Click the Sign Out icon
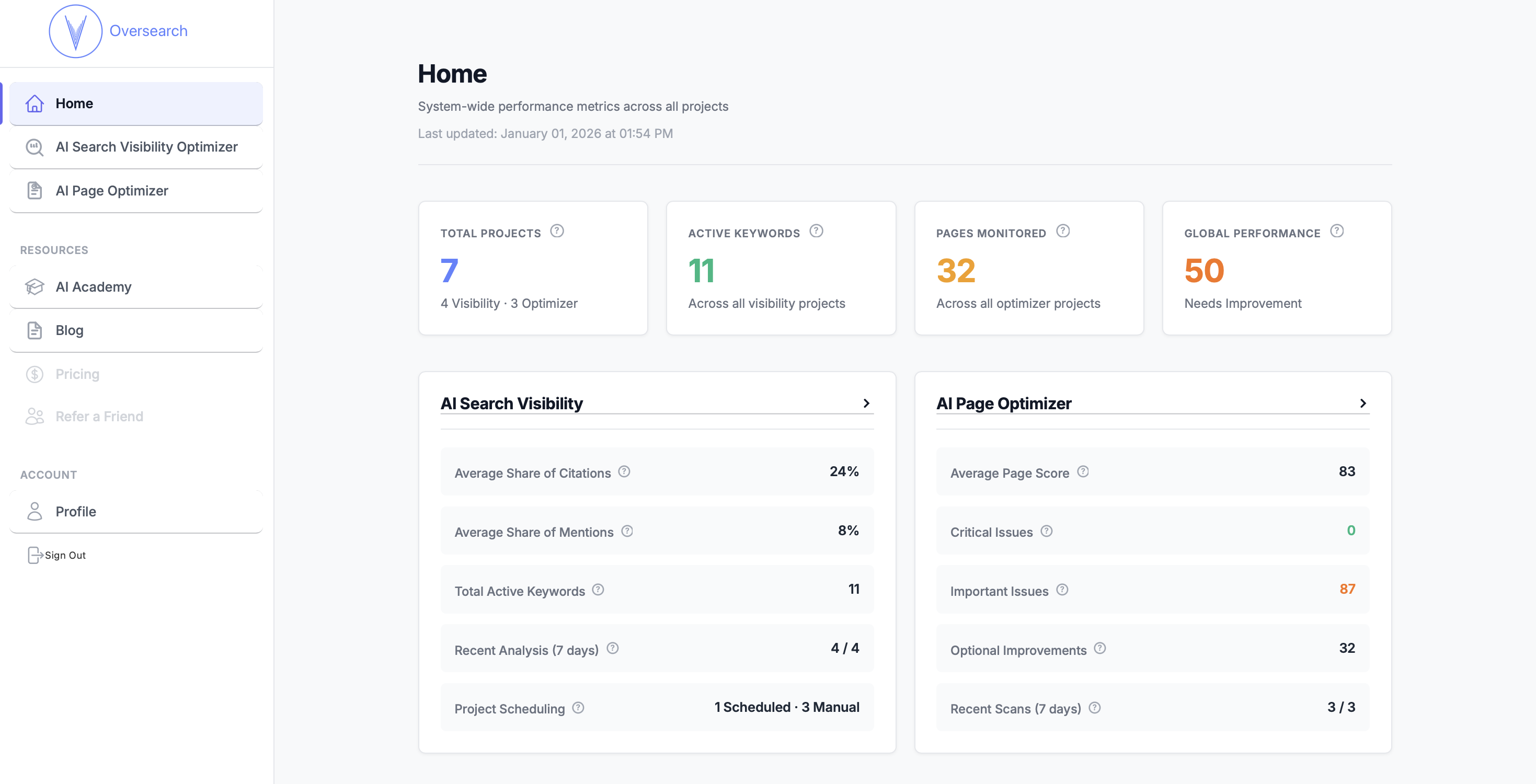 coord(35,555)
